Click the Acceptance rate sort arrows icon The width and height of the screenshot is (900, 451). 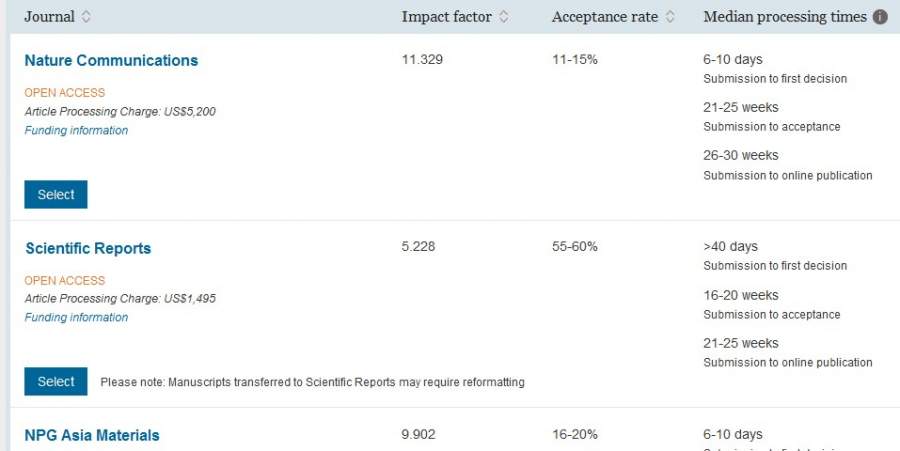click(670, 17)
